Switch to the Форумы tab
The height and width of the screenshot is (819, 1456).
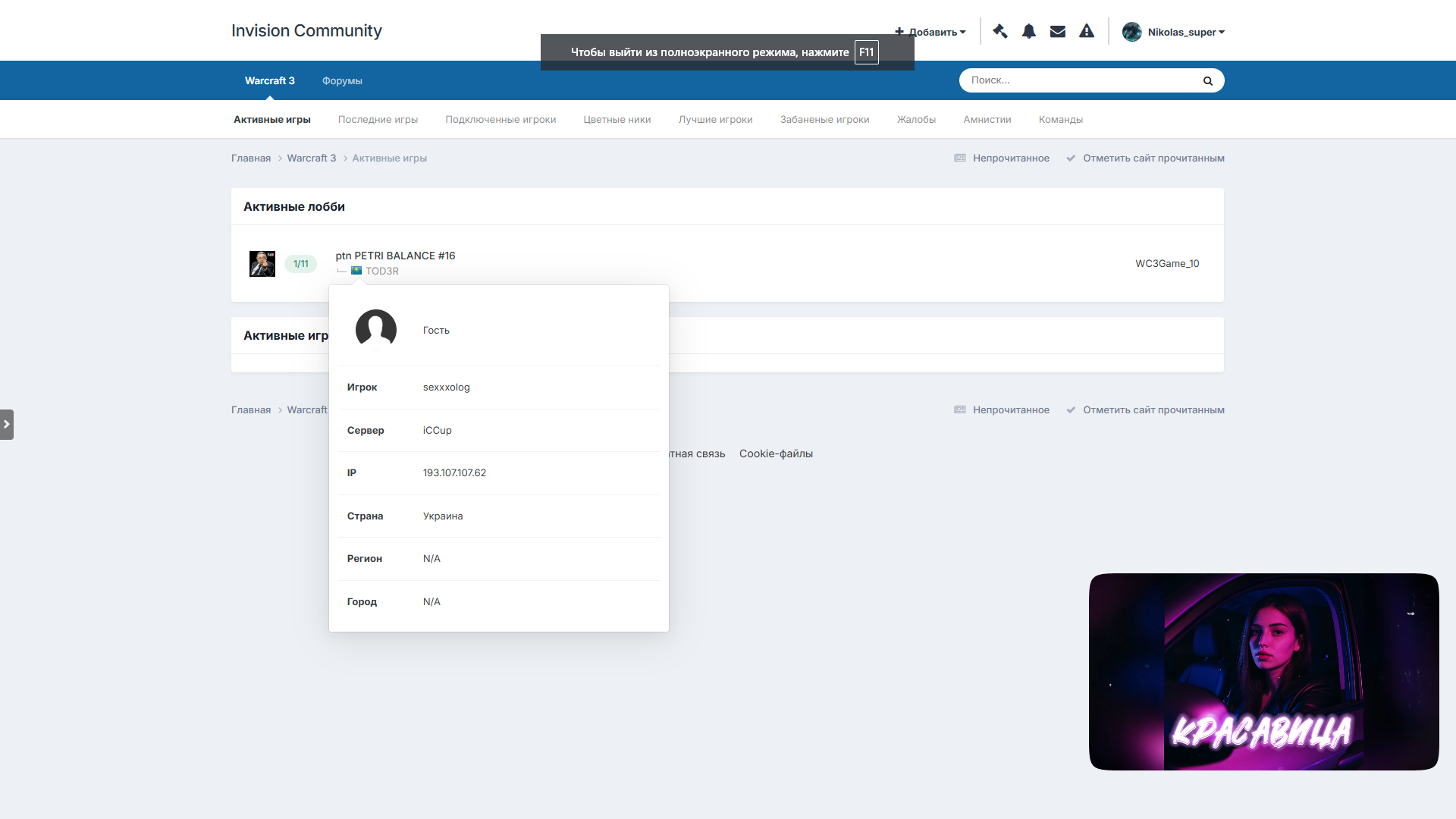click(342, 81)
